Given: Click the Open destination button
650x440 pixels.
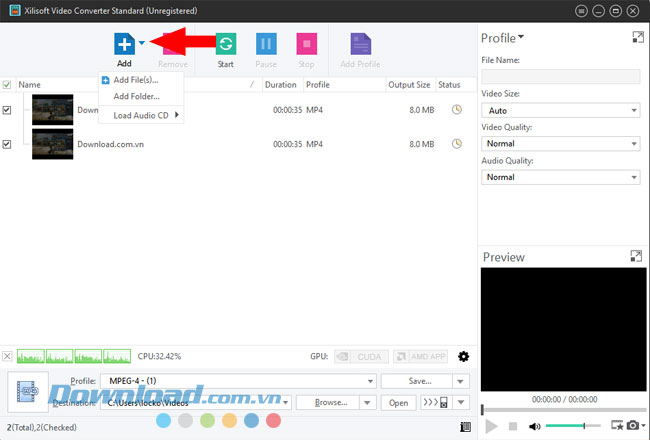Looking at the screenshot, I should coord(398,403).
